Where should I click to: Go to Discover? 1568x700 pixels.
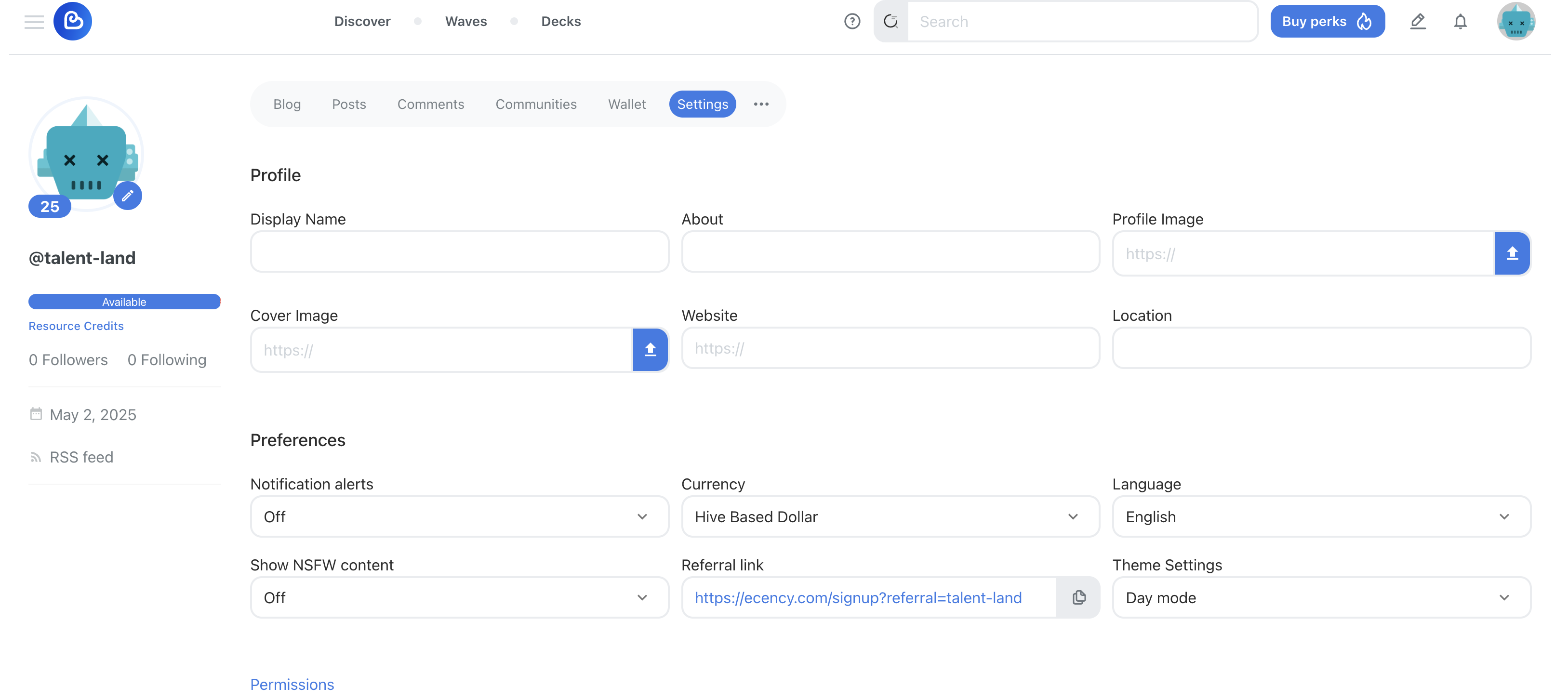(362, 21)
